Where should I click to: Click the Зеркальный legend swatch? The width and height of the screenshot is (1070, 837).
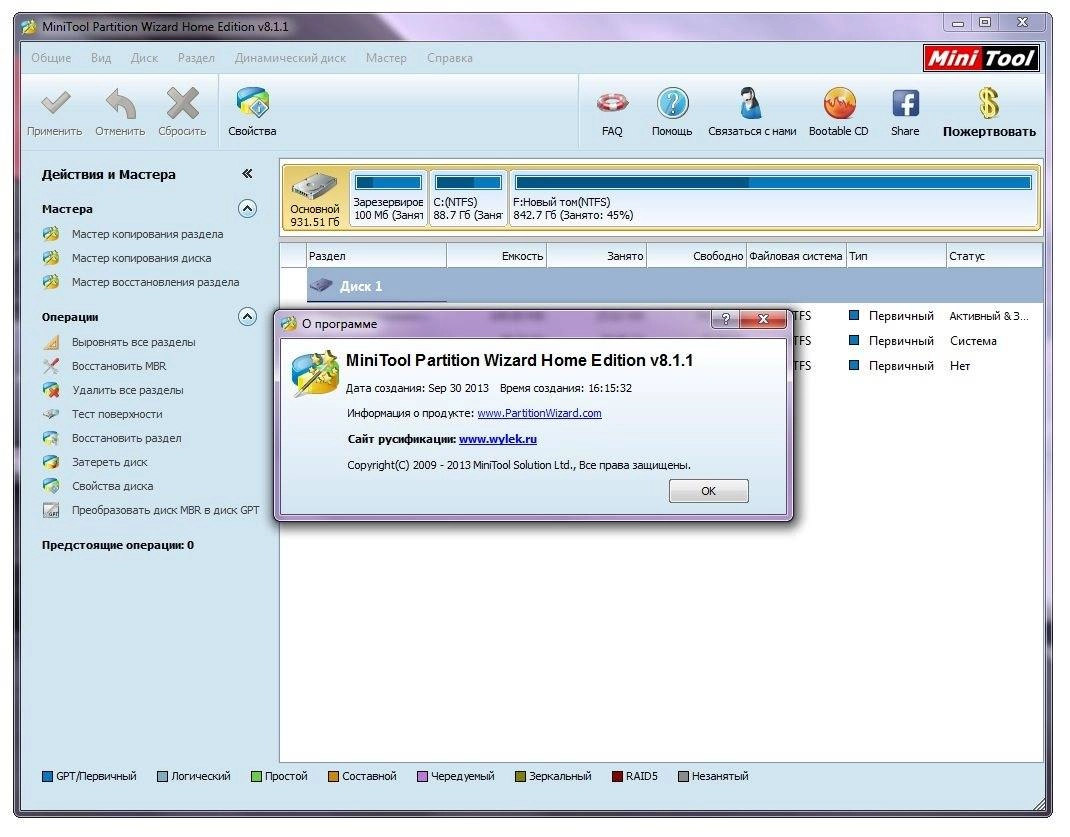pos(521,776)
